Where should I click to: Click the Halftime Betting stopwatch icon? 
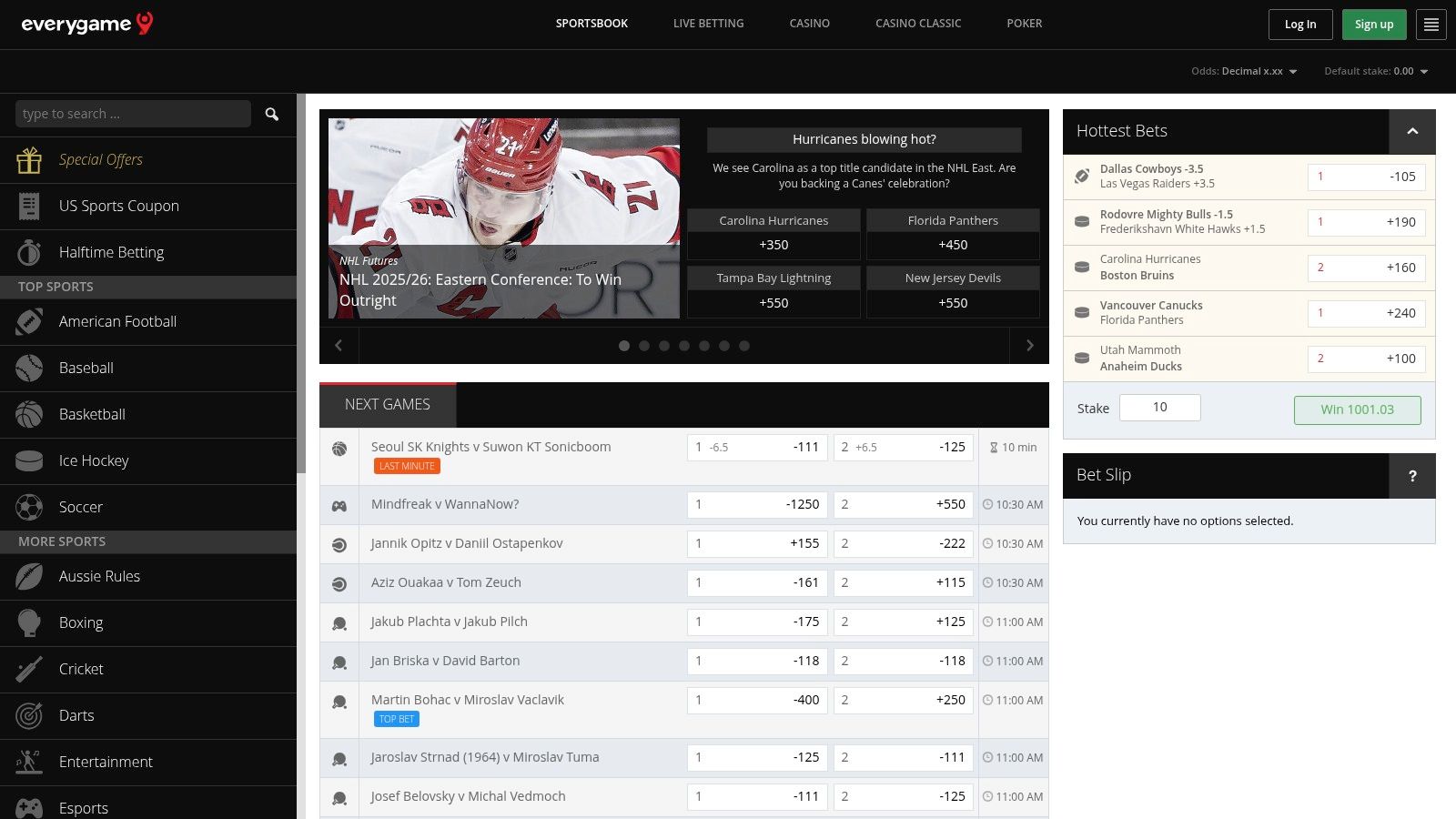(29, 252)
